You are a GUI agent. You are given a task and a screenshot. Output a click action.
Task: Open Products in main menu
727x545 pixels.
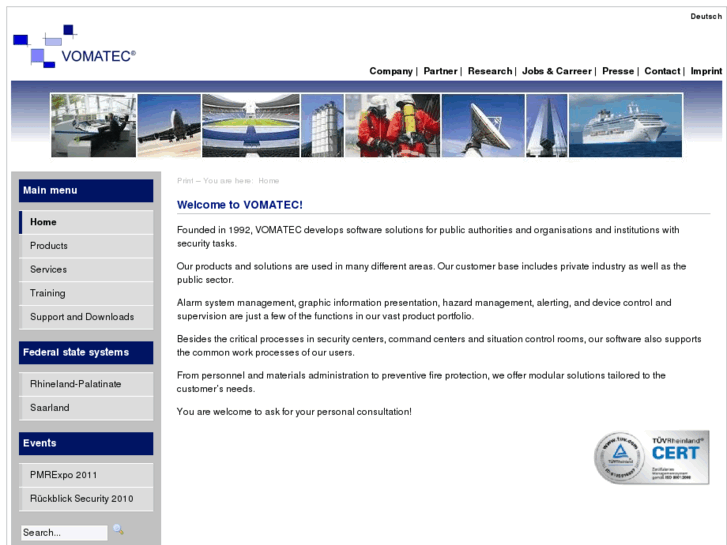pyautogui.click(x=86, y=246)
